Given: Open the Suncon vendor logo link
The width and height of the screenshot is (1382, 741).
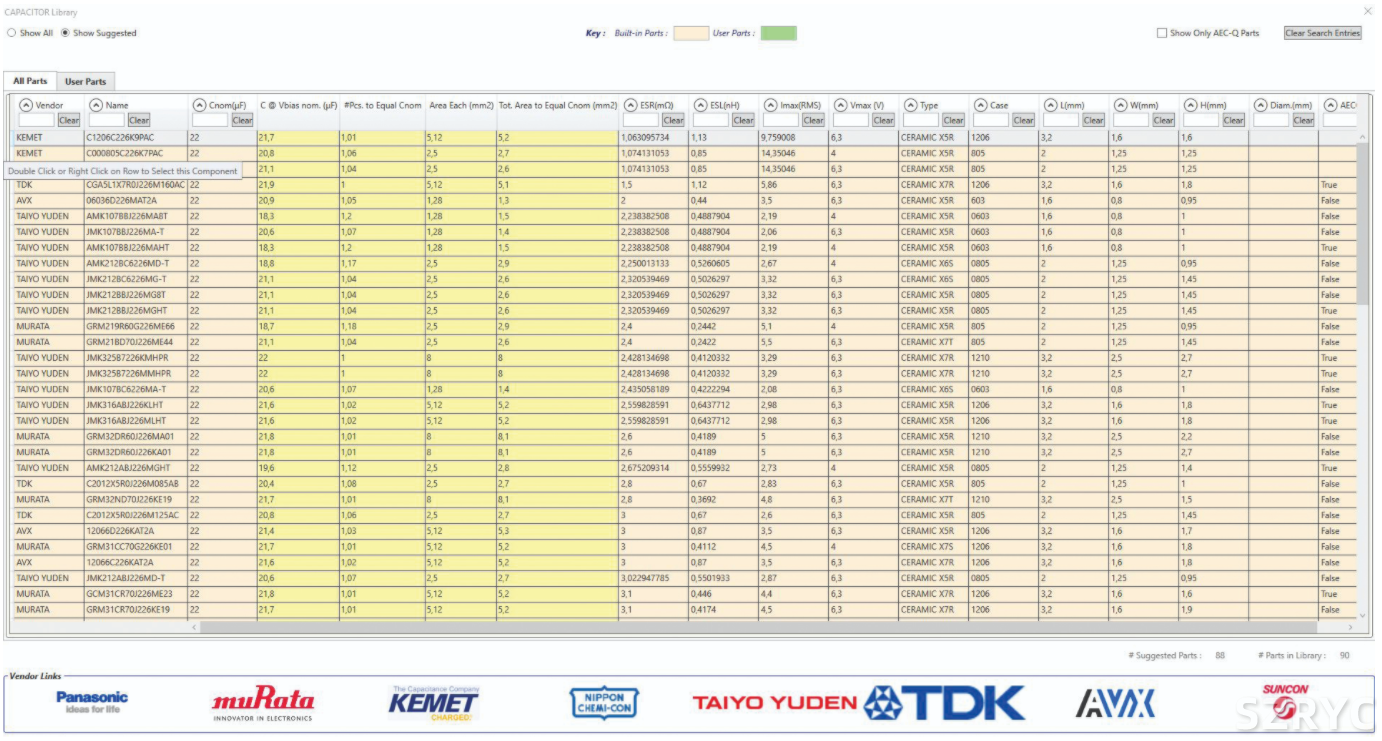Looking at the screenshot, I should coord(1285,703).
